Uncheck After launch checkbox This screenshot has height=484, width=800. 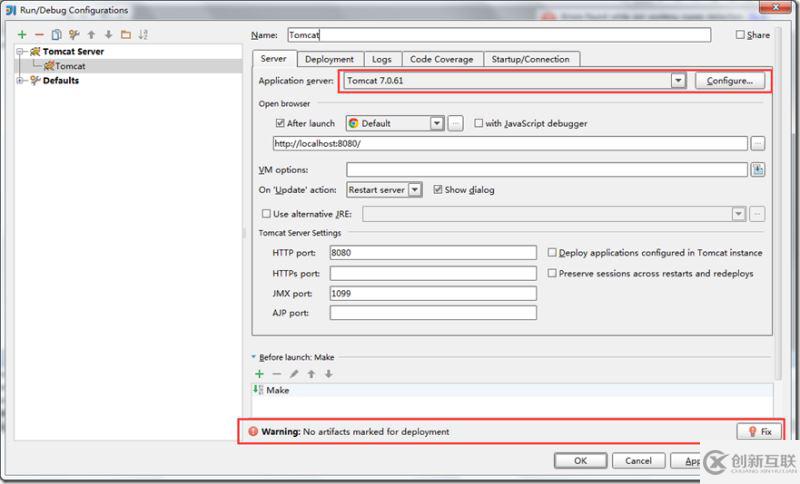[280, 123]
